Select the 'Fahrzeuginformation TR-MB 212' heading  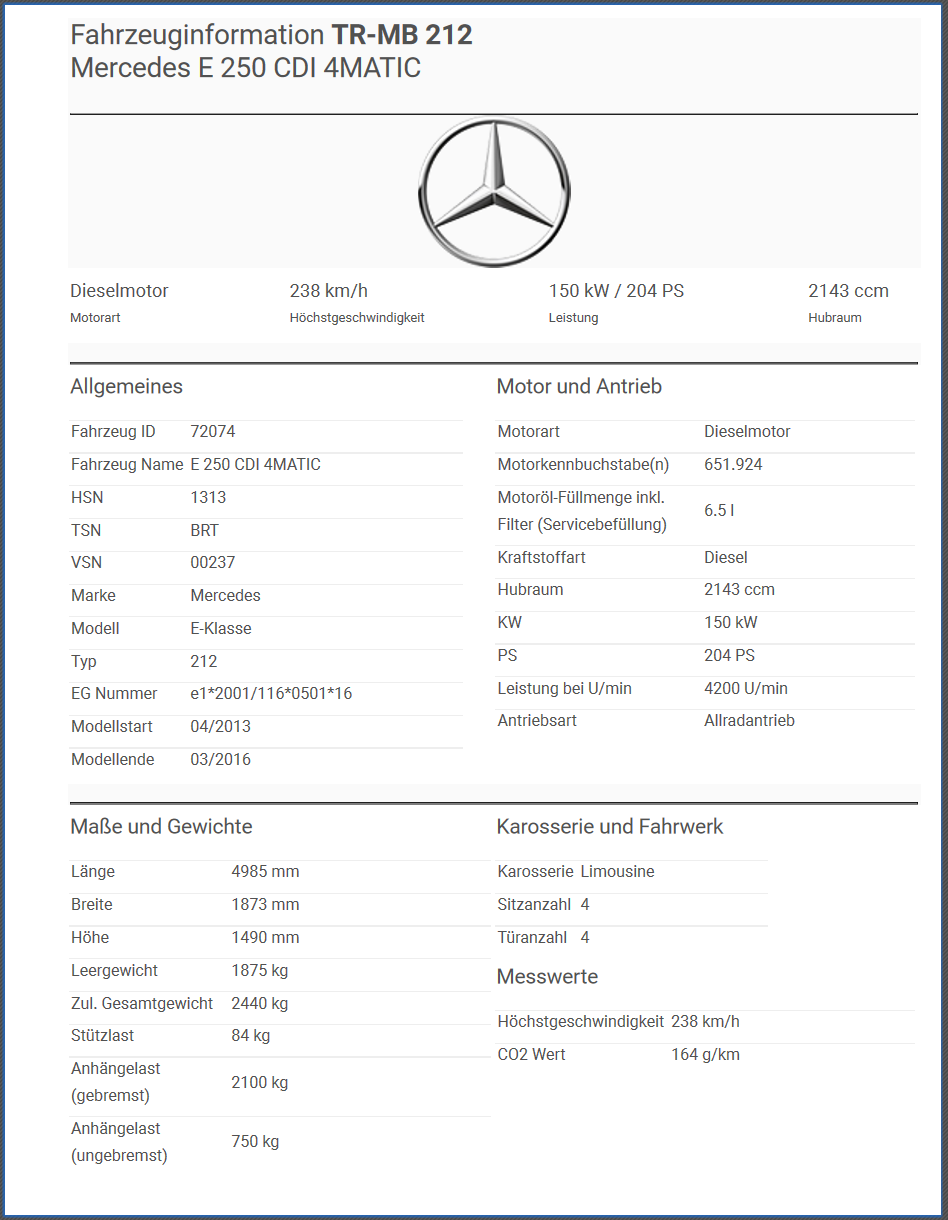click(271, 35)
